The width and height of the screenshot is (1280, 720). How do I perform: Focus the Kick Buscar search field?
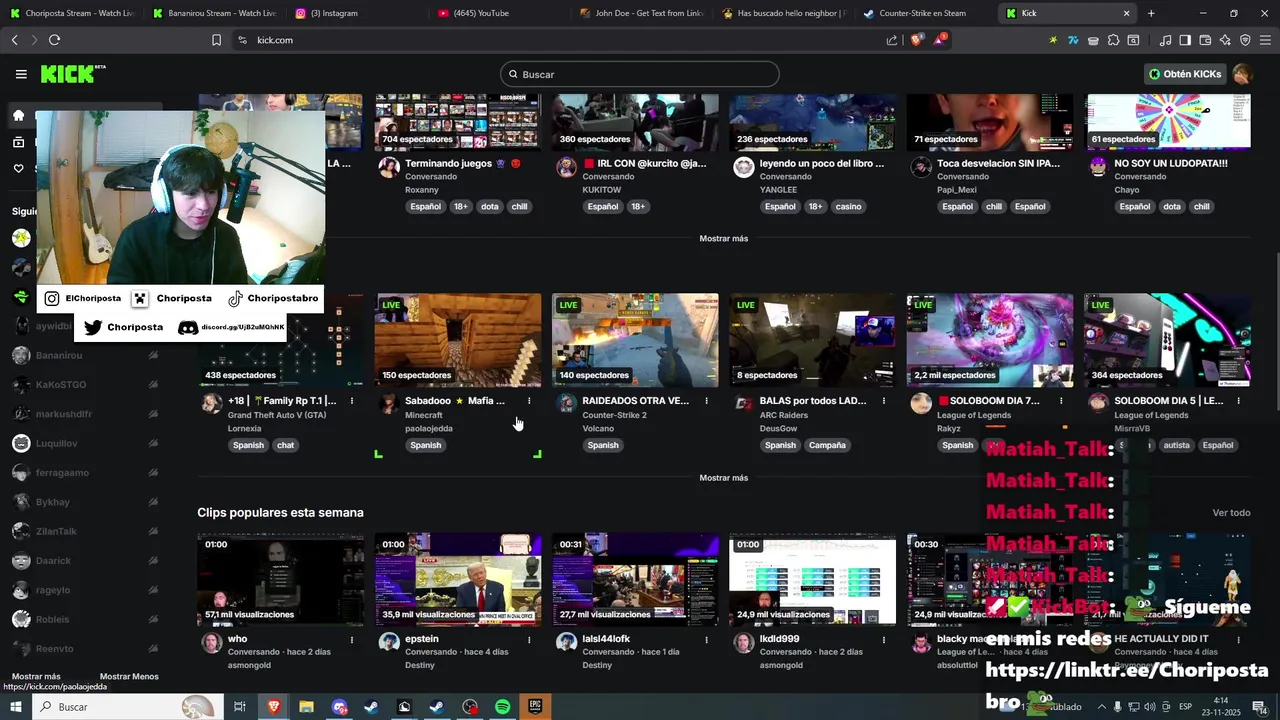point(639,74)
